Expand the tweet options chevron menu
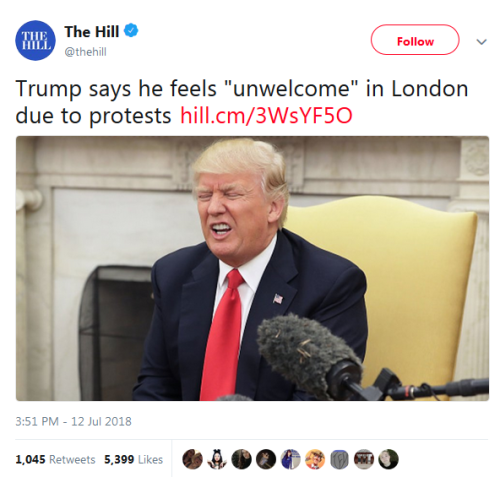The height and width of the screenshot is (477, 500). pos(481,42)
